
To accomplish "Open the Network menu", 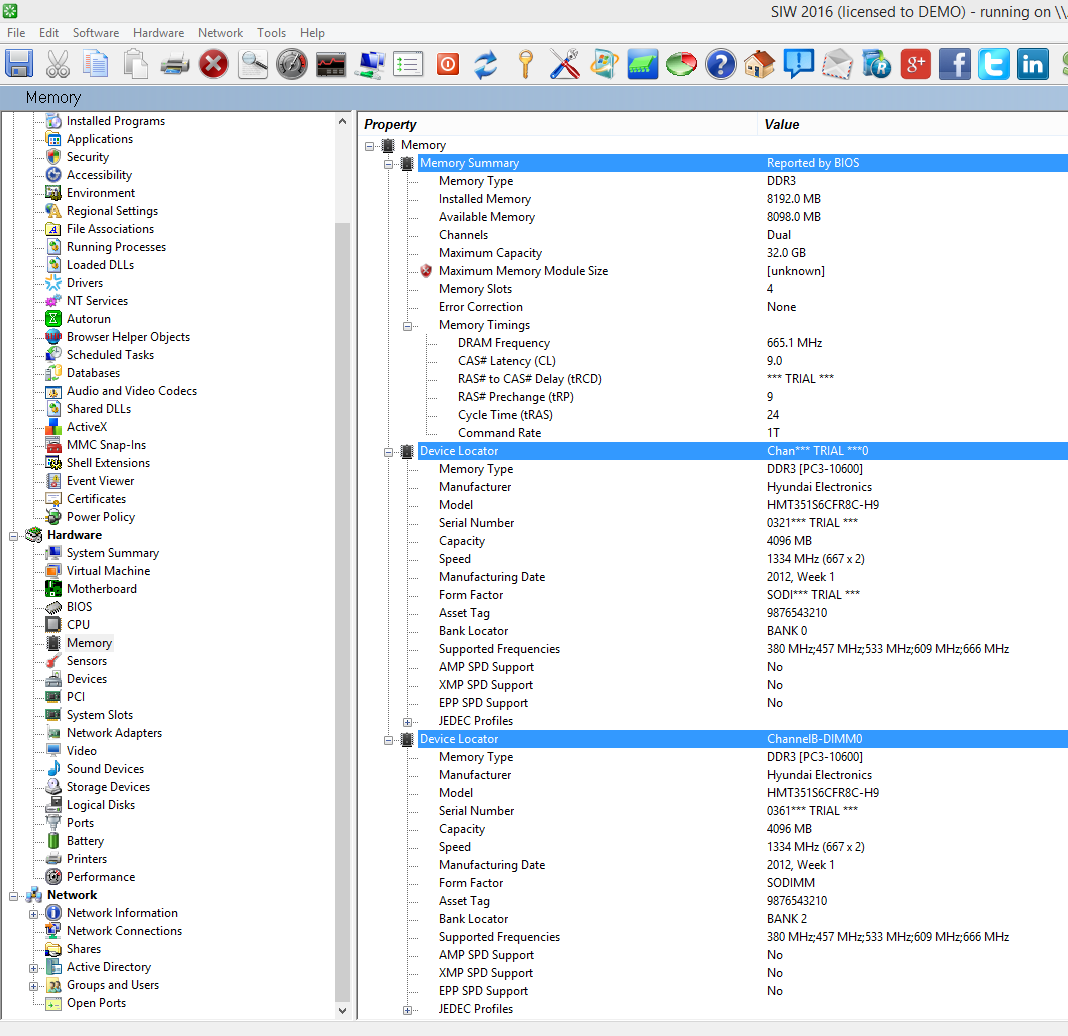I will (220, 33).
